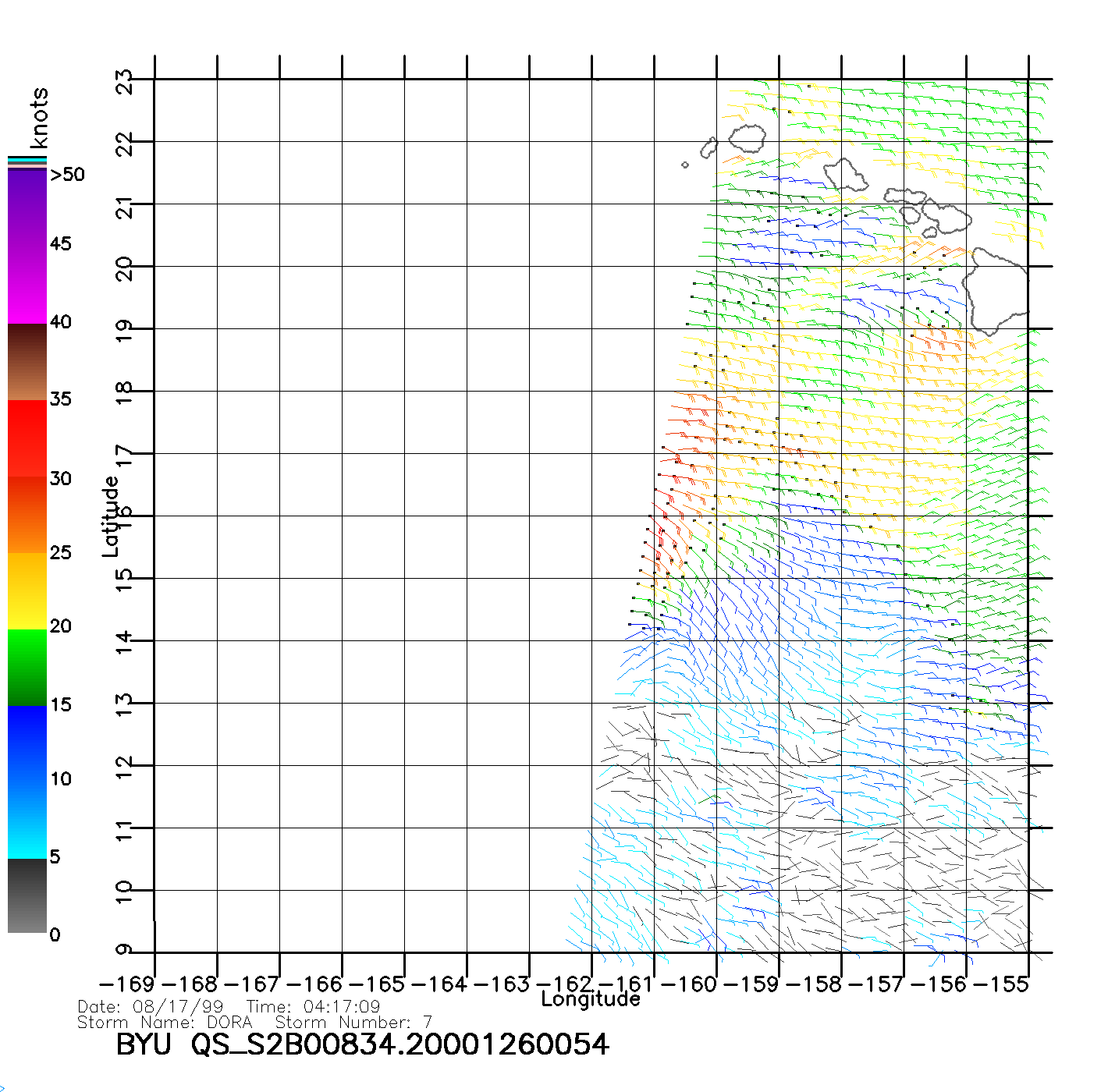Click the brown 35–40 knots color band
The height and width of the screenshot is (1092, 1108).
click(x=27, y=363)
